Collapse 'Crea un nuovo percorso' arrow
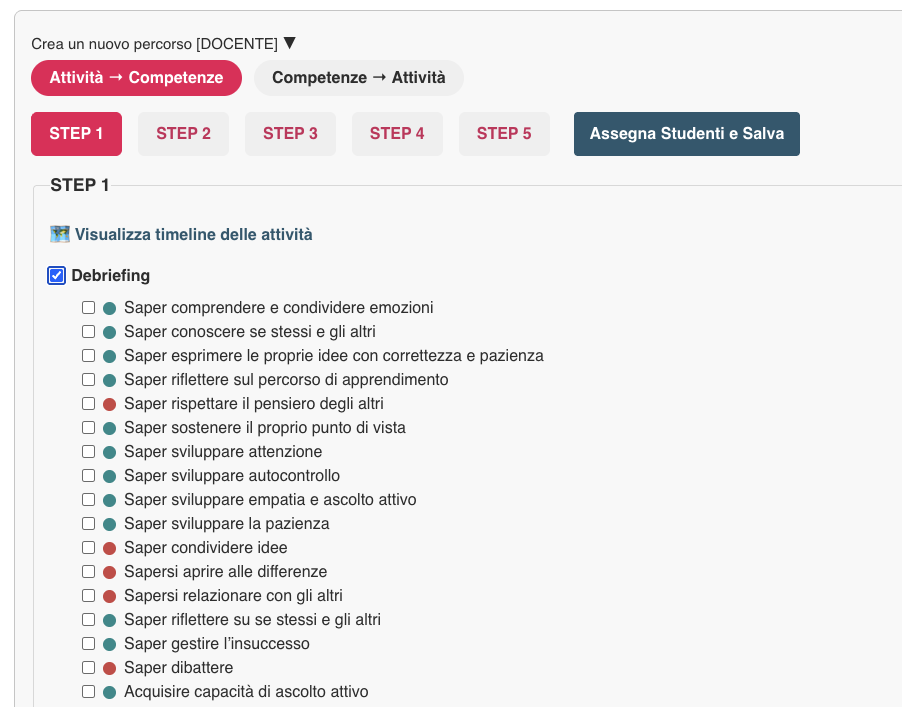The image size is (902, 707). [x=290, y=43]
